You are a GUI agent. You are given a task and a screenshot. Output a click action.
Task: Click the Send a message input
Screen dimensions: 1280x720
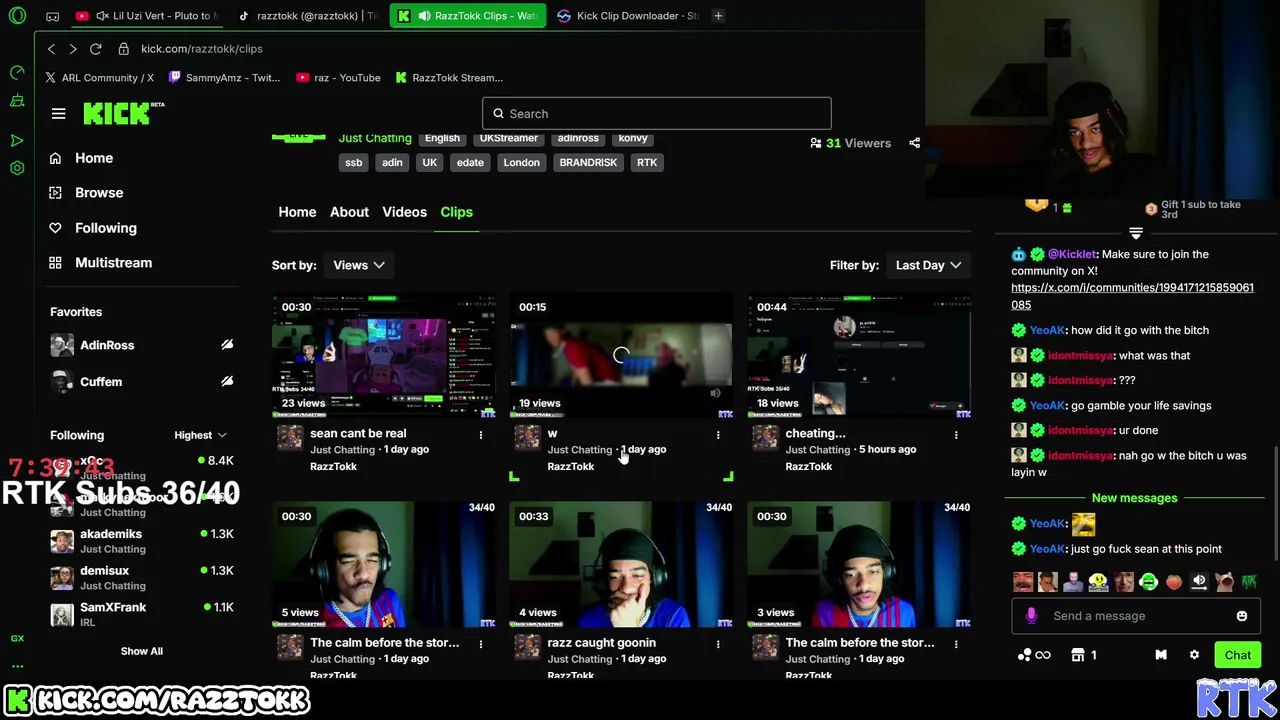(x=1135, y=616)
